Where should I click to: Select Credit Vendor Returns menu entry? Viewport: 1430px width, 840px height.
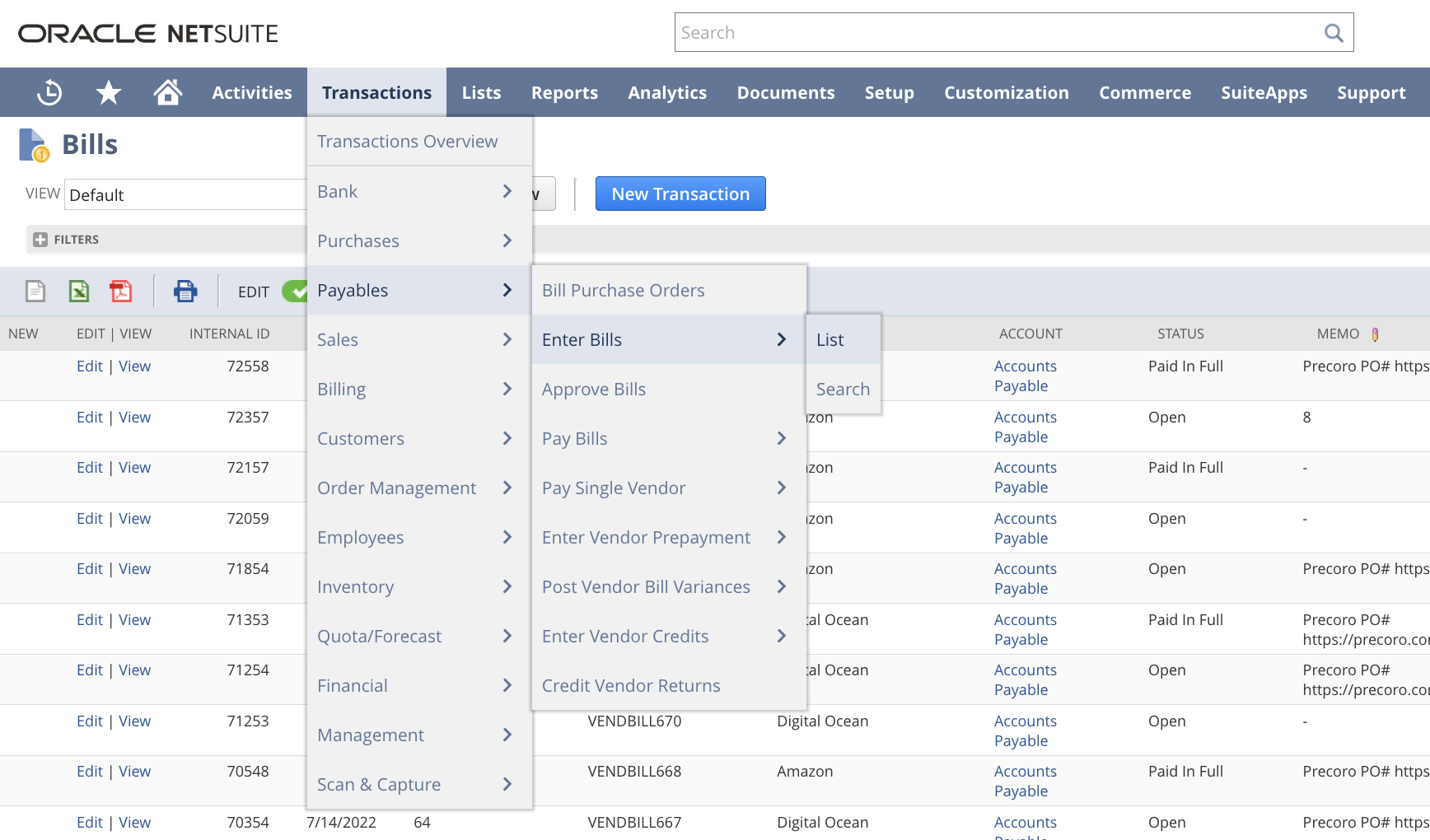[x=631, y=685]
